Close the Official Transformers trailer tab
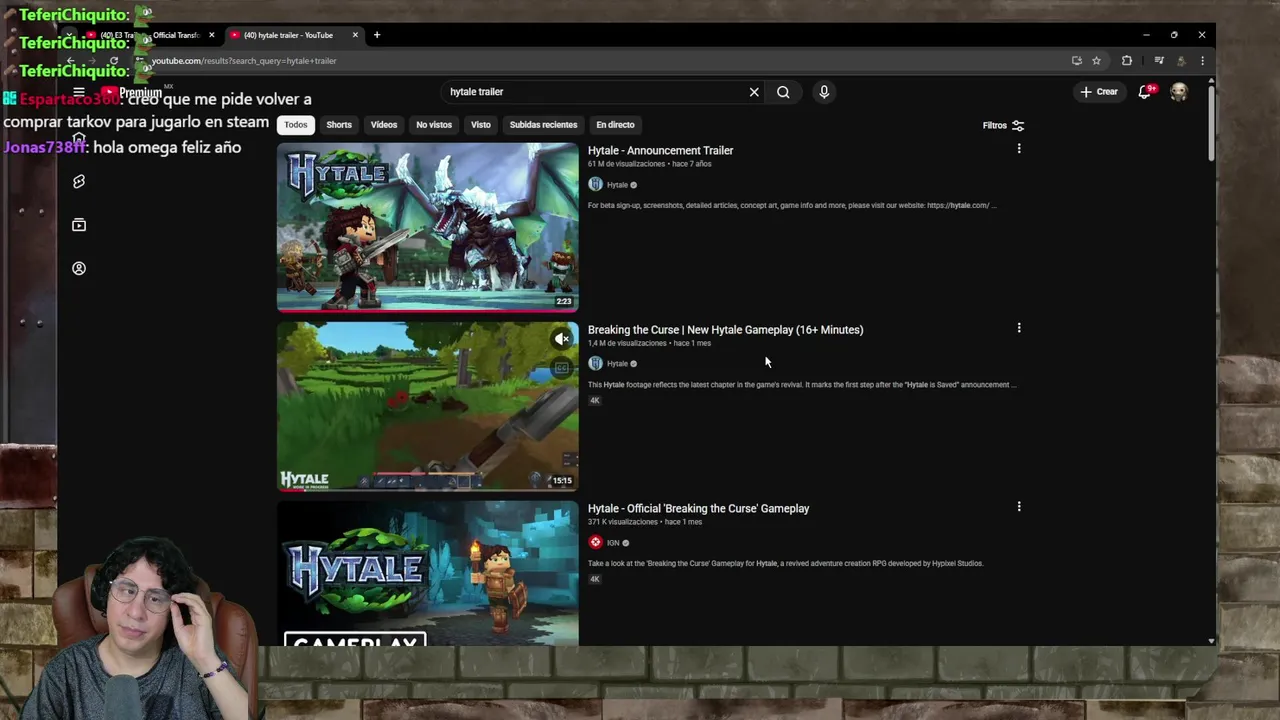 [x=211, y=35]
